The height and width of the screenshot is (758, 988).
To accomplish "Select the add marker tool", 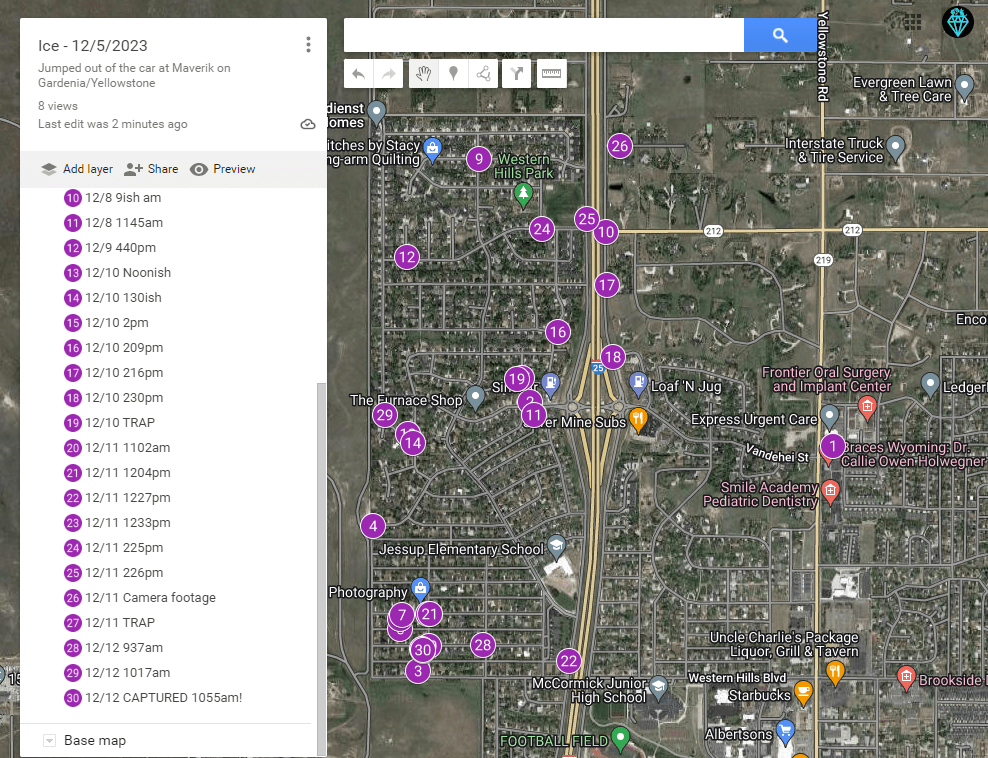I will (453, 74).
